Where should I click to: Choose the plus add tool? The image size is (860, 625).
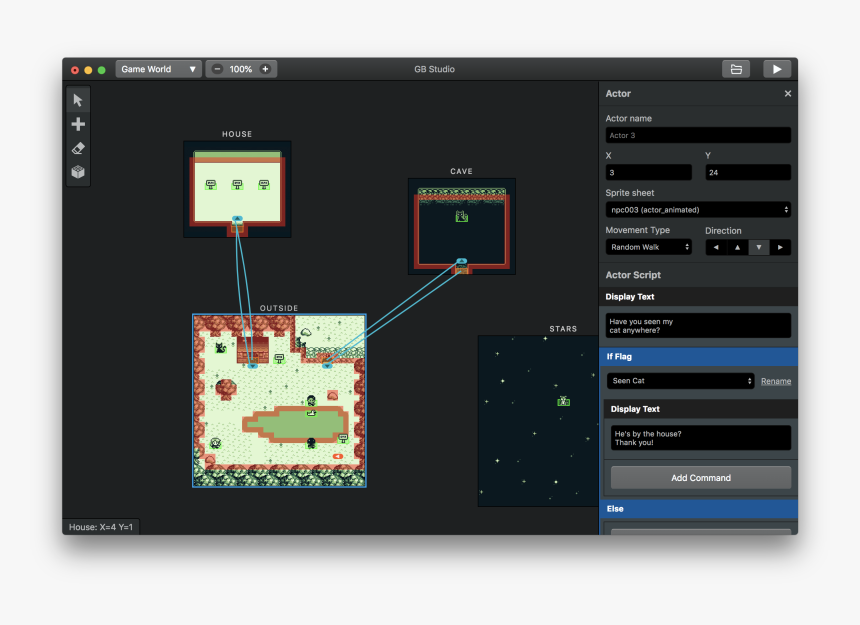click(78, 124)
